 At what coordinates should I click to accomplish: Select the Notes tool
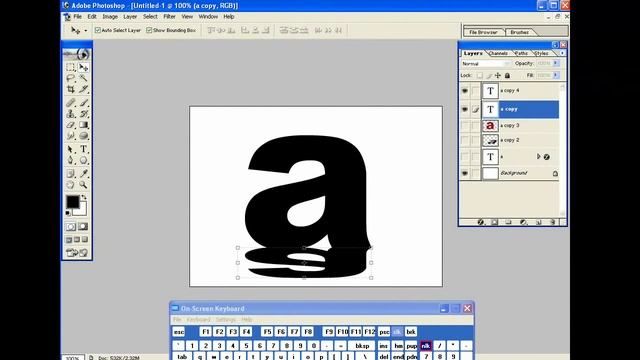[x=71, y=173]
